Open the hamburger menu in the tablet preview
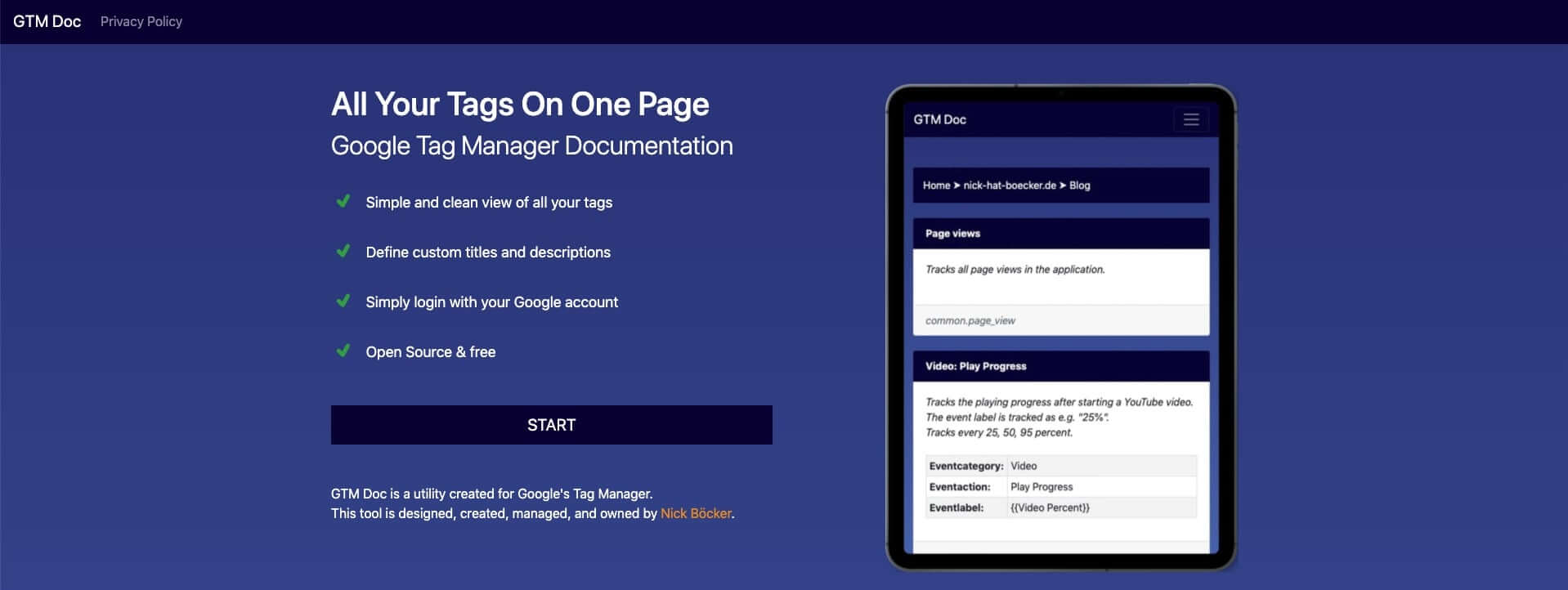 click(x=1190, y=120)
